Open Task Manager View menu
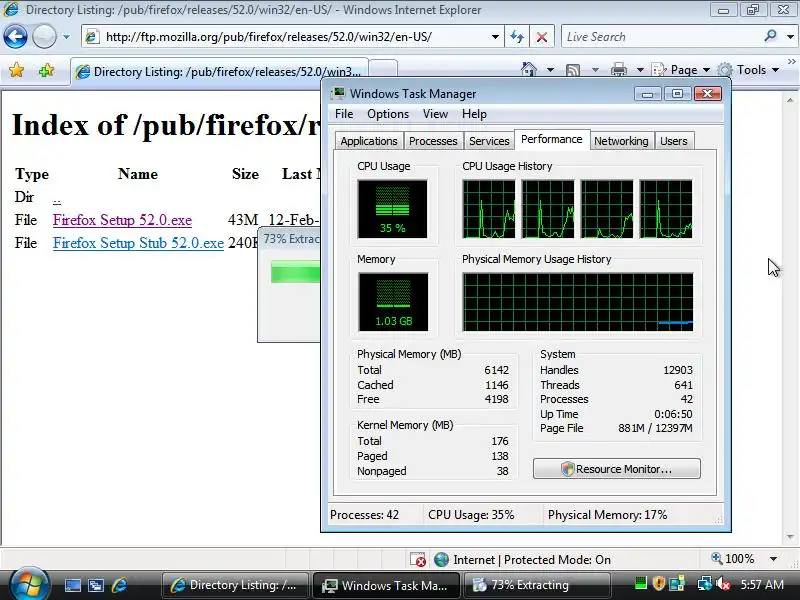Viewport: 800px width, 600px height. [435, 114]
